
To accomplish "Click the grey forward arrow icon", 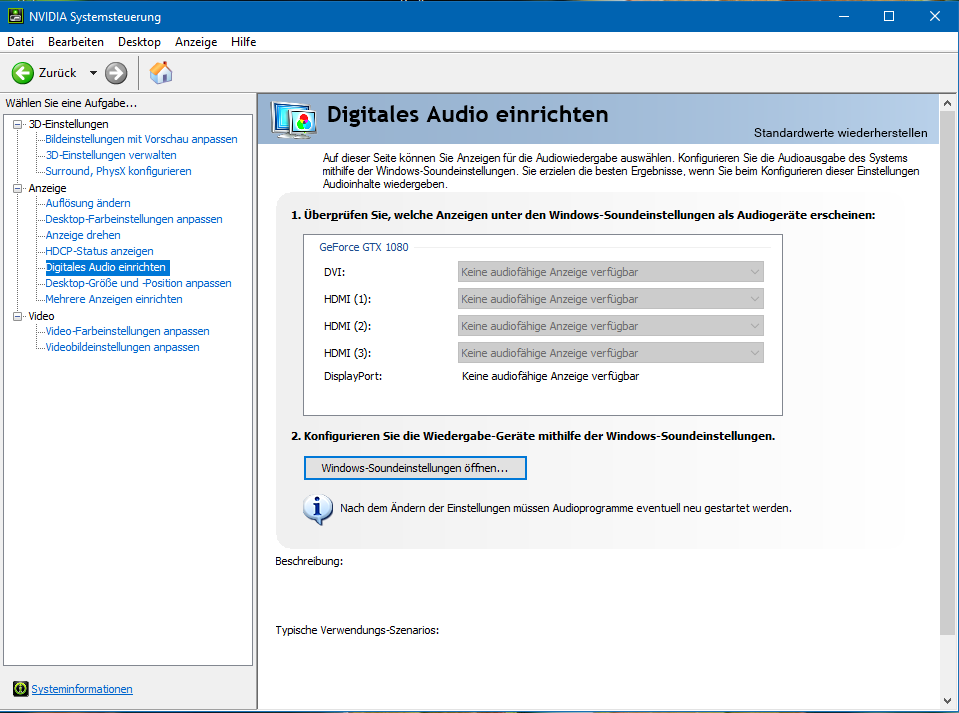I will click(116, 73).
